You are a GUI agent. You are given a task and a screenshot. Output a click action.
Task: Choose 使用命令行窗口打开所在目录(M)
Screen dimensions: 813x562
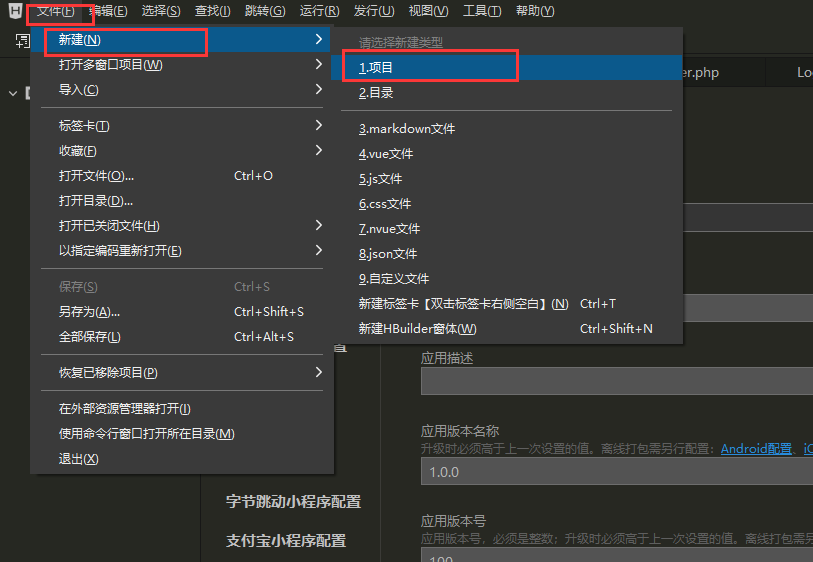[x=180, y=433]
